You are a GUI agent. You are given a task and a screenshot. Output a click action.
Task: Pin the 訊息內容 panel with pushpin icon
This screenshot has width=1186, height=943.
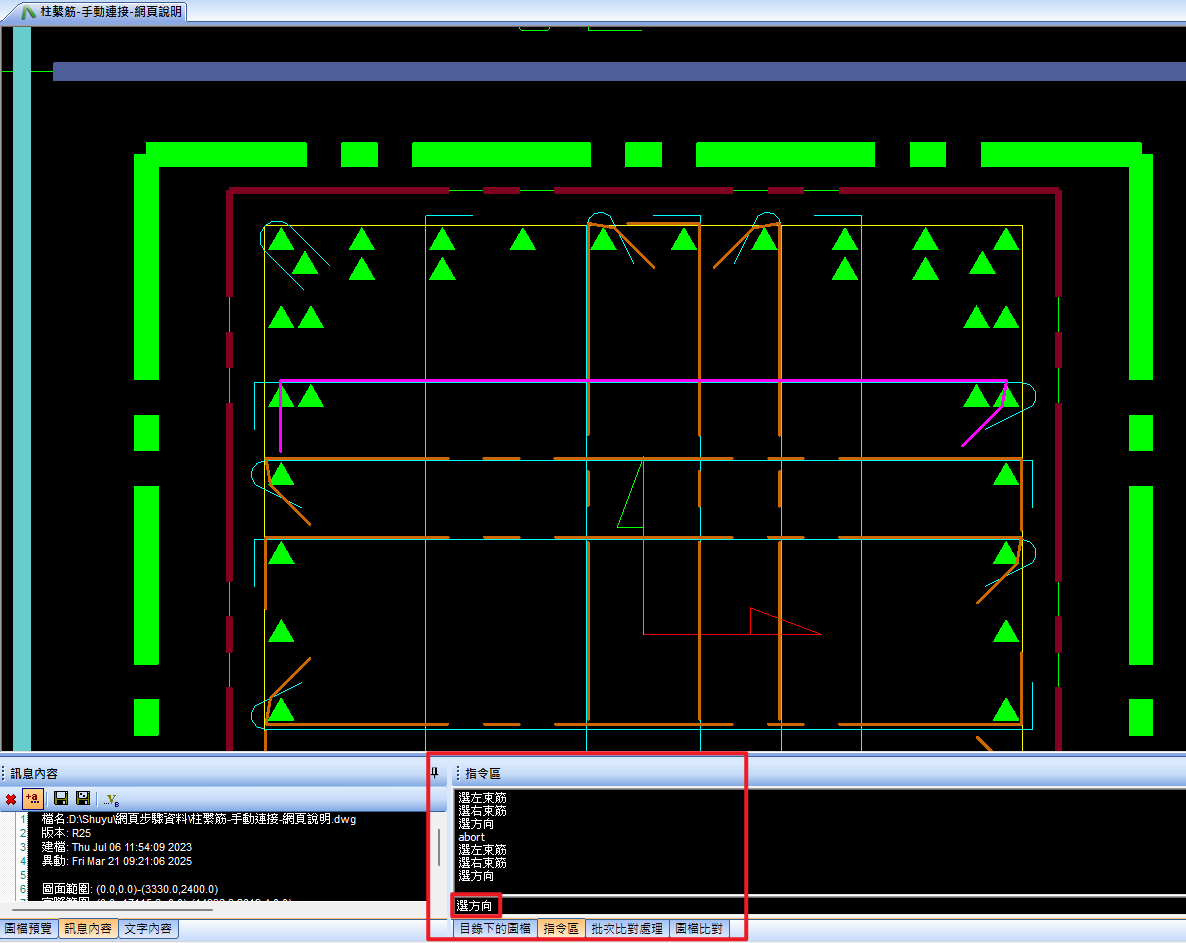[434, 772]
